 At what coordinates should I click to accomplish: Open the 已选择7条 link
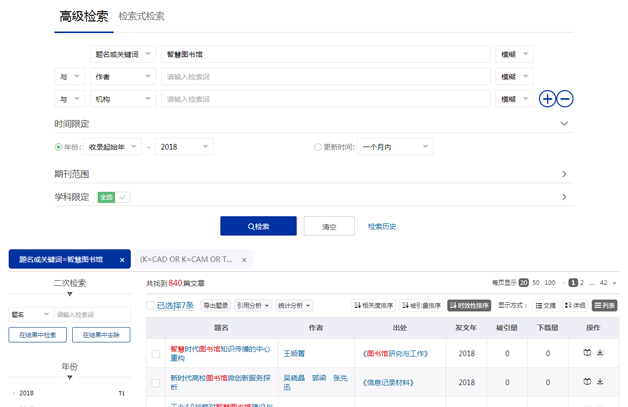pos(175,305)
